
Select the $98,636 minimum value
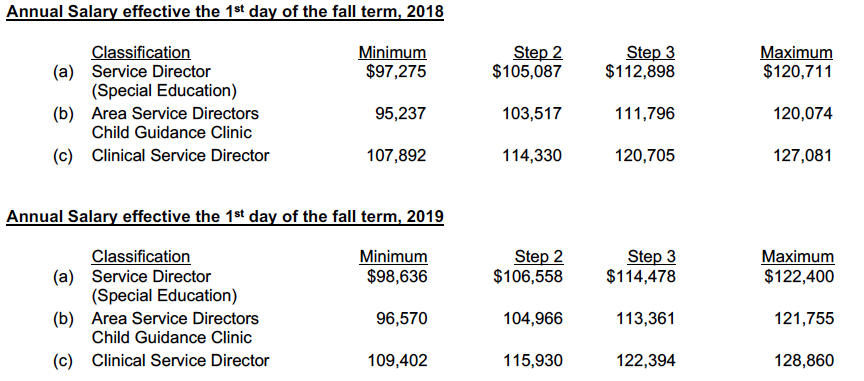coord(397,276)
